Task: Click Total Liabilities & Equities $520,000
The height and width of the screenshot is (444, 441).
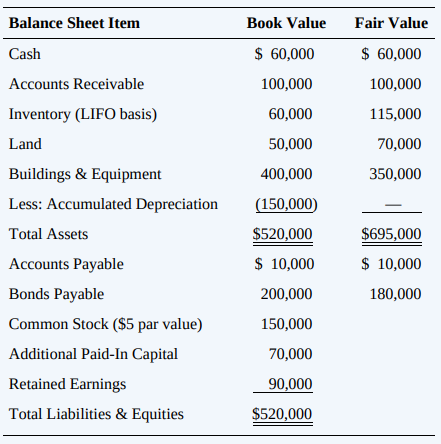Action: (282, 414)
